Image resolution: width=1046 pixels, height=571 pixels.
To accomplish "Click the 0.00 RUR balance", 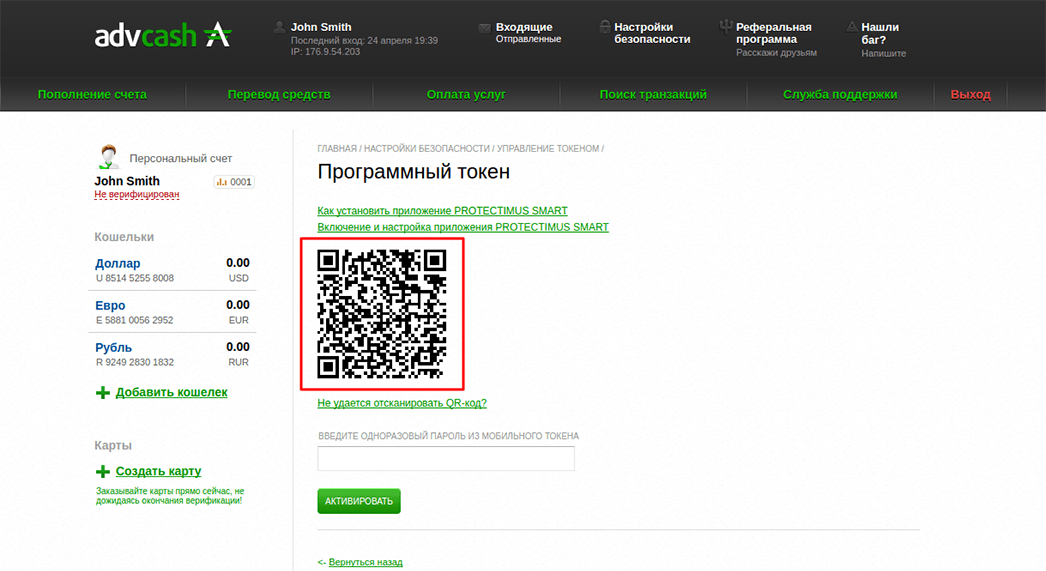I will [237, 347].
